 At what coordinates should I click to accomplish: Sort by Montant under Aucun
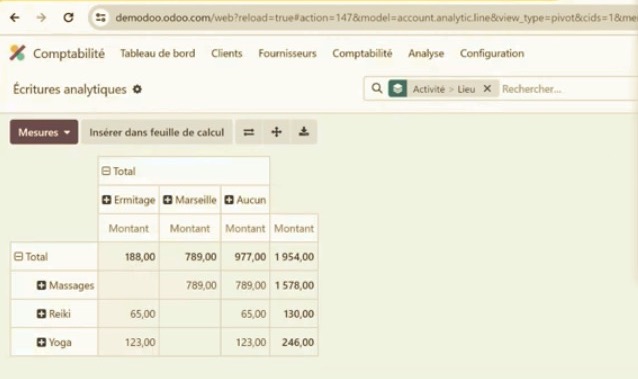[x=245, y=228]
